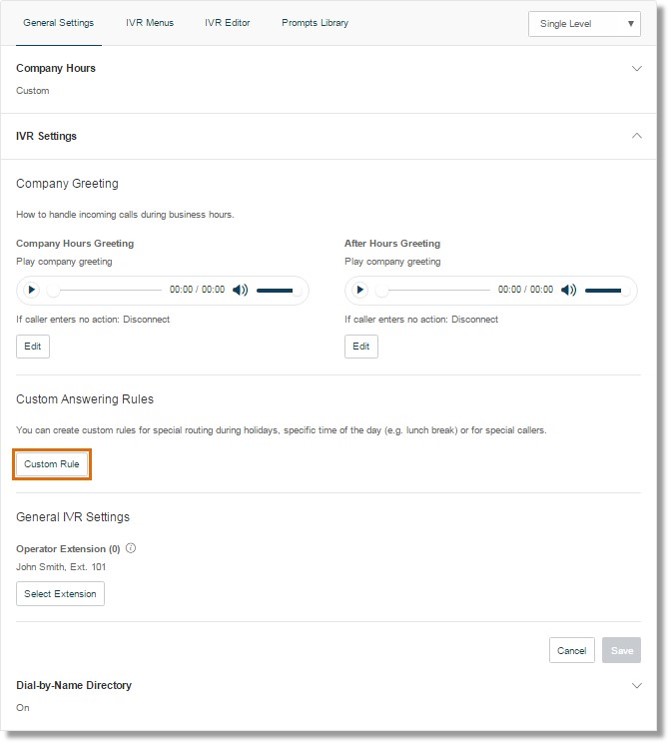Click the Operator Extension info icon
This screenshot has width=671, height=745.
pyautogui.click(x=131, y=548)
